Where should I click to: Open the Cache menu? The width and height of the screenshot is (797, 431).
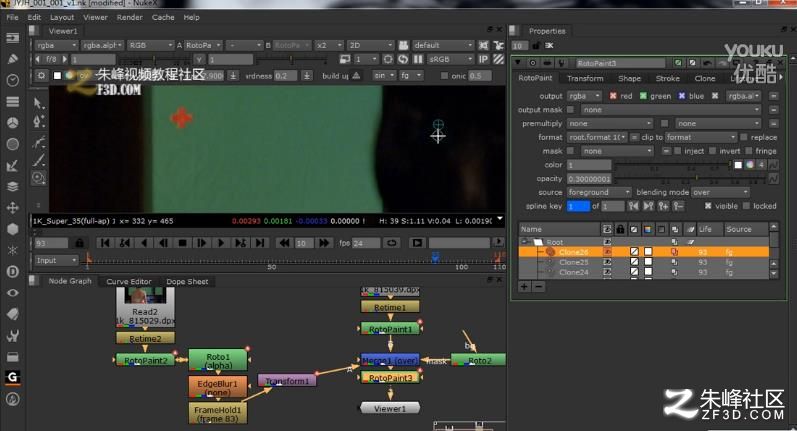pos(163,17)
